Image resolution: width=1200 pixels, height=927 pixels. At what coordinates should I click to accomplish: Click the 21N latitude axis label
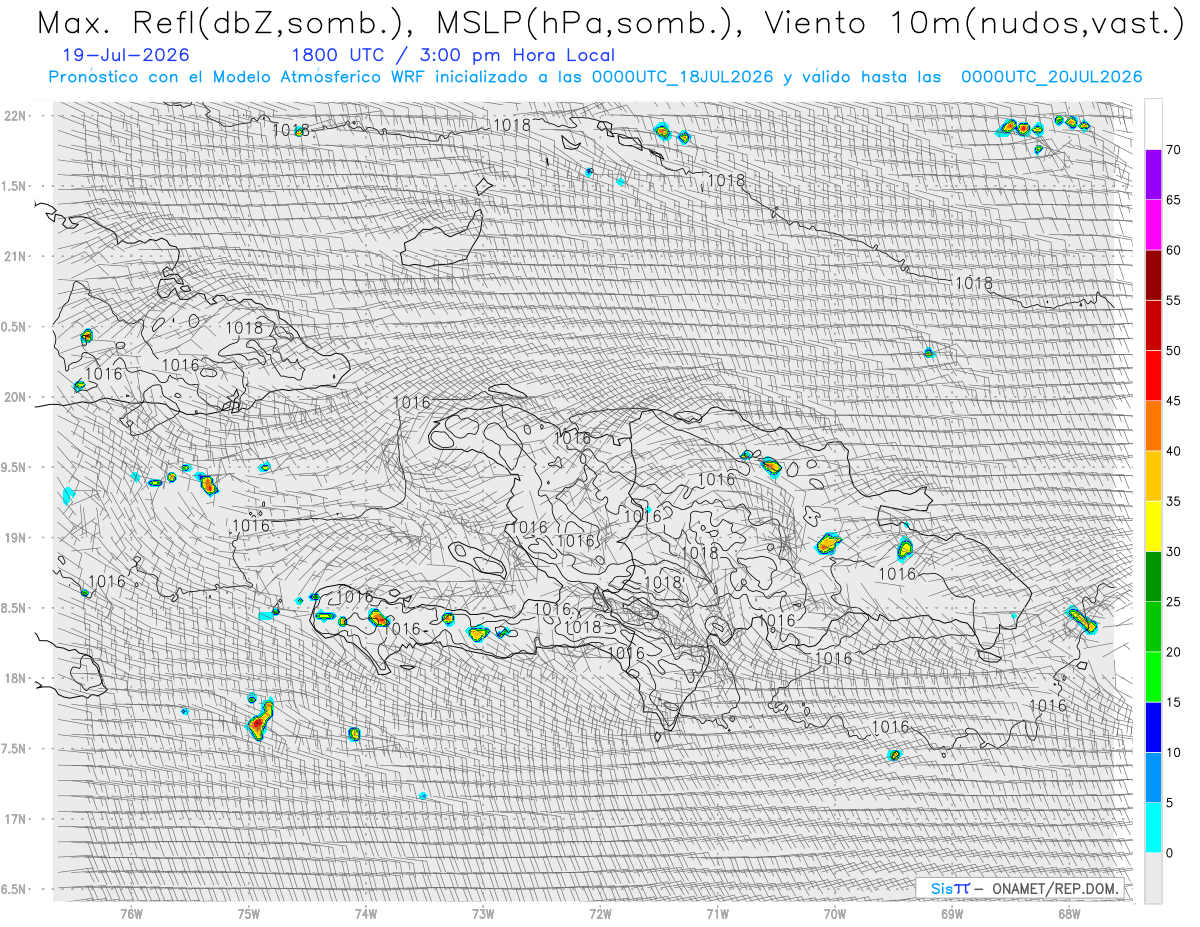15,256
